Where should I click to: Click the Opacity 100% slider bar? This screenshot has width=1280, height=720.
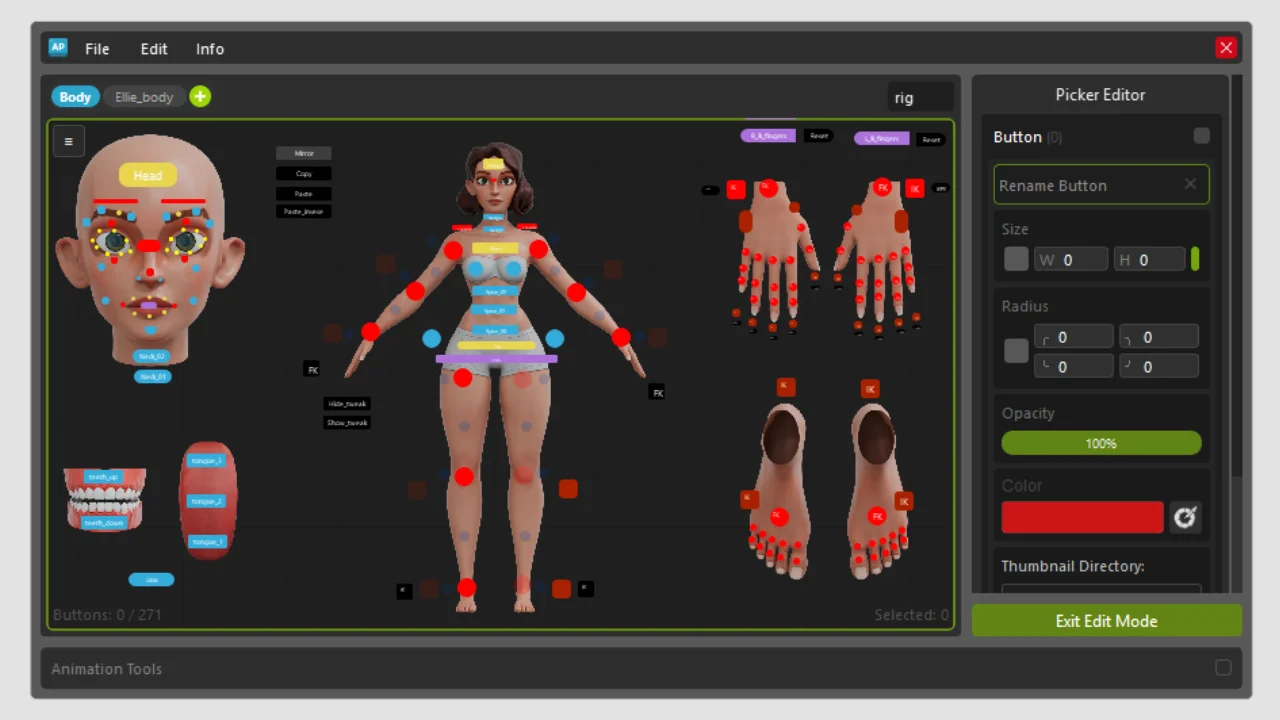tap(1100, 443)
